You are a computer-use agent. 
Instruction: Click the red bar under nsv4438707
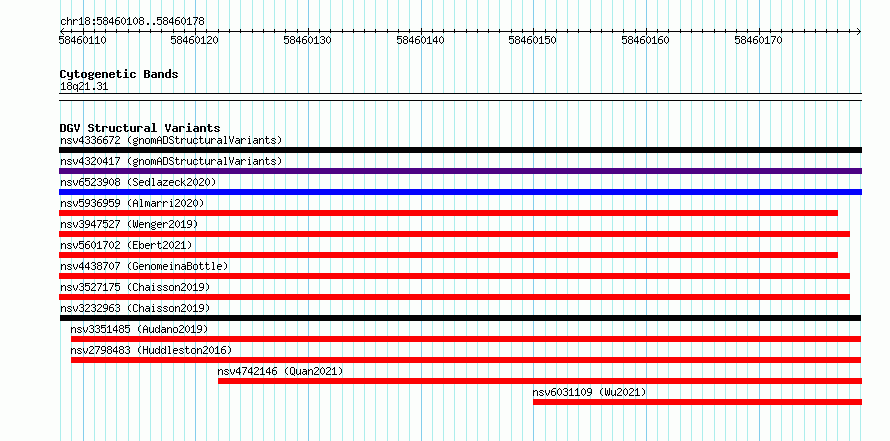454,276
